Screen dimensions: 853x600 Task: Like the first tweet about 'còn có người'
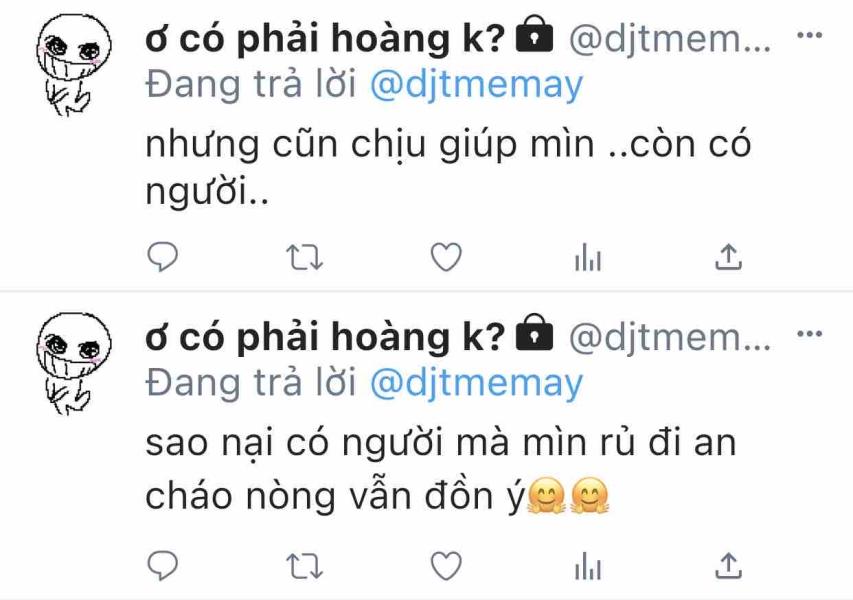pos(446,257)
